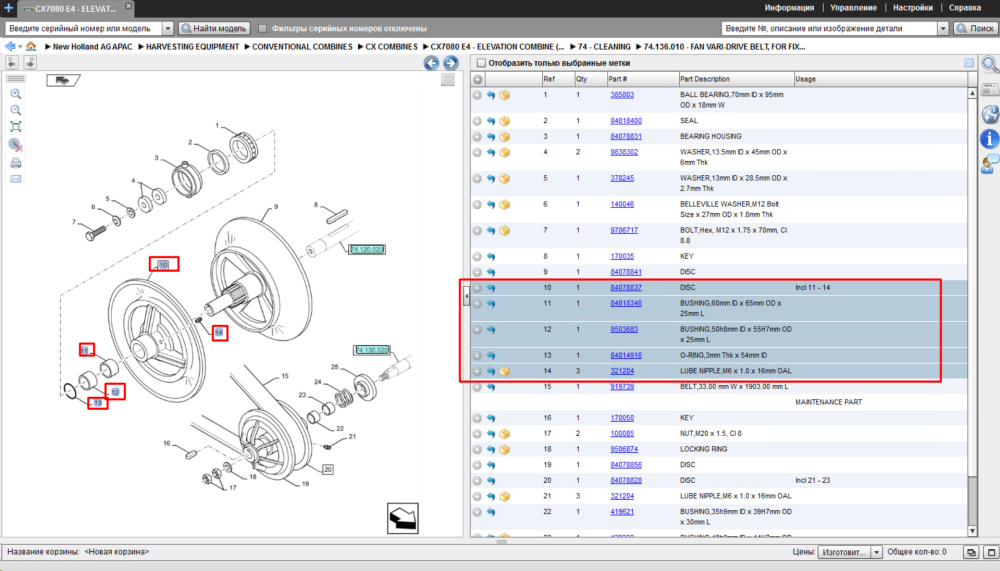Image resolution: width=1000 pixels, height=571 pixels.
Task: Open a new tab with plus icon
Action: (8, 8)
